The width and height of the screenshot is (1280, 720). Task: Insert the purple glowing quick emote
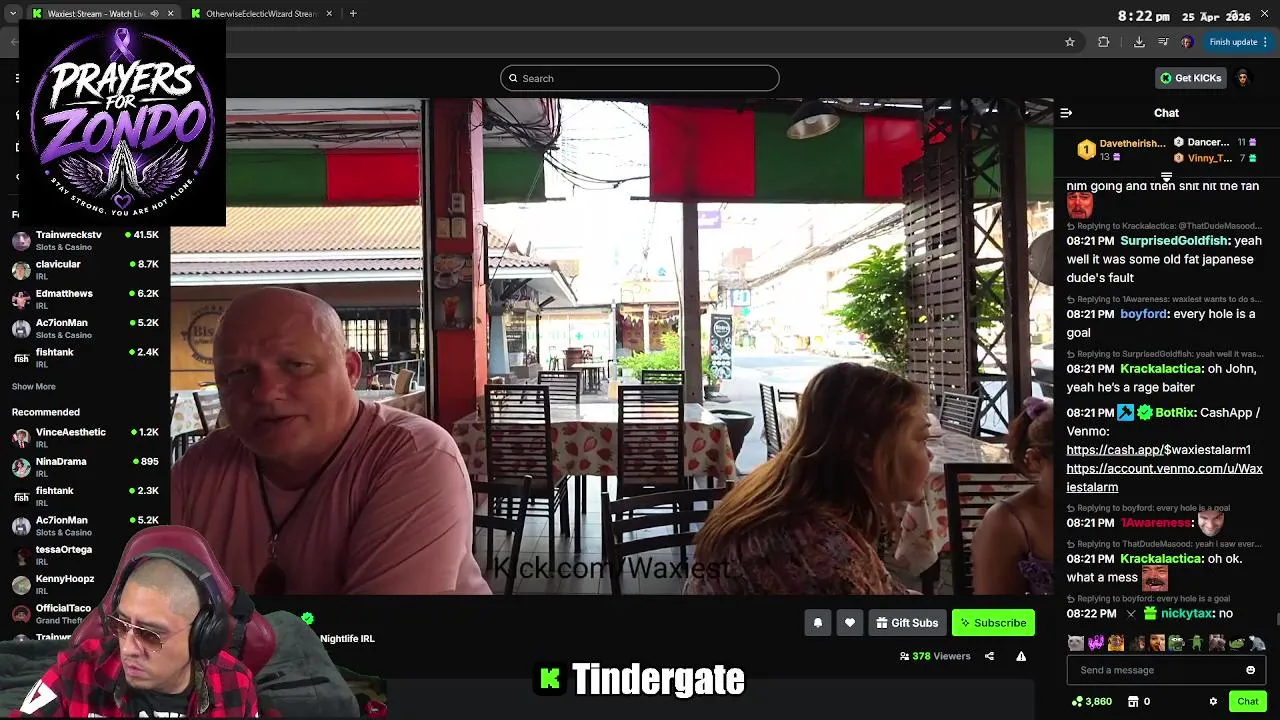(x=1095, y=643)
